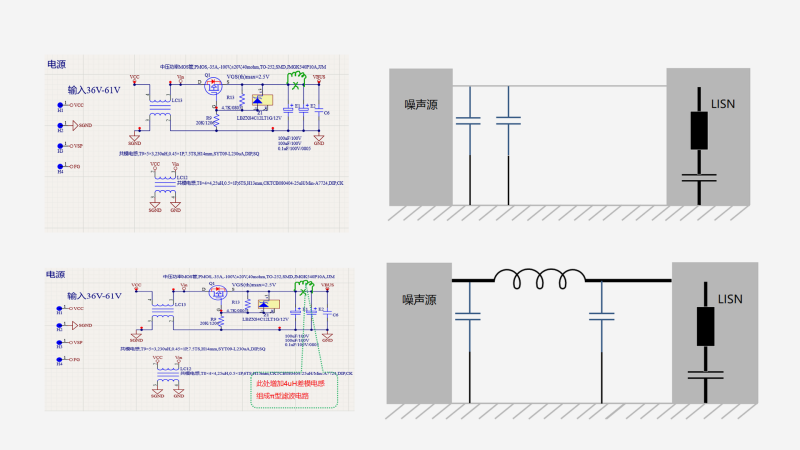Click the 噪声源 block in lower right diagram
The height and width of the screenshot is (450, 800).
[x=419, y=299]
